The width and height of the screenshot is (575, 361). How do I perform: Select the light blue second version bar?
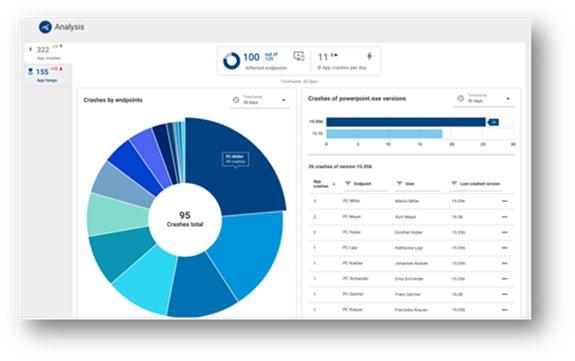point(384,134)
